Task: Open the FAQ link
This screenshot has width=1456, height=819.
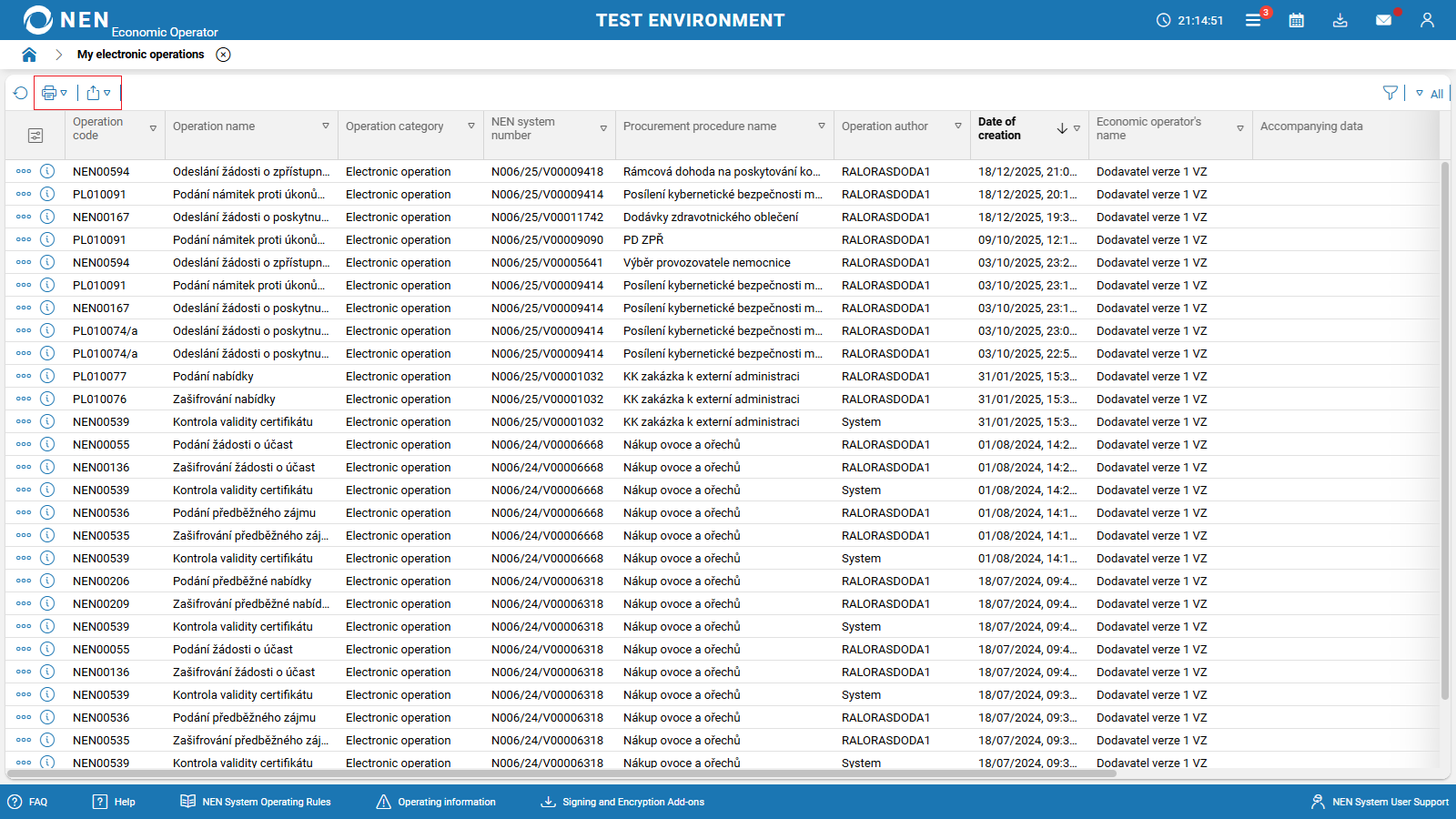Action: click(28, 802)
